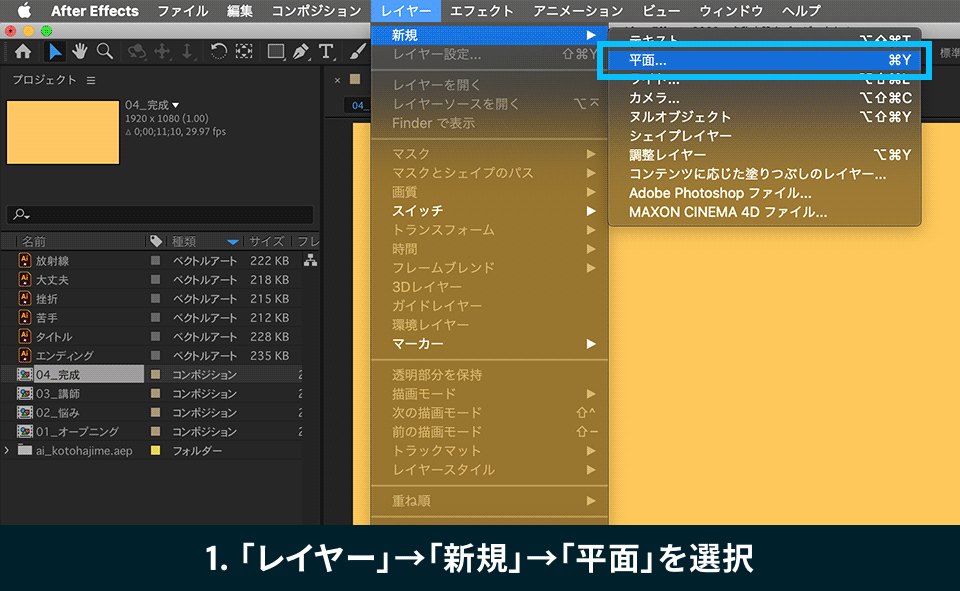
Task: Open the ヘルプ menu
Action: point(801,10)
